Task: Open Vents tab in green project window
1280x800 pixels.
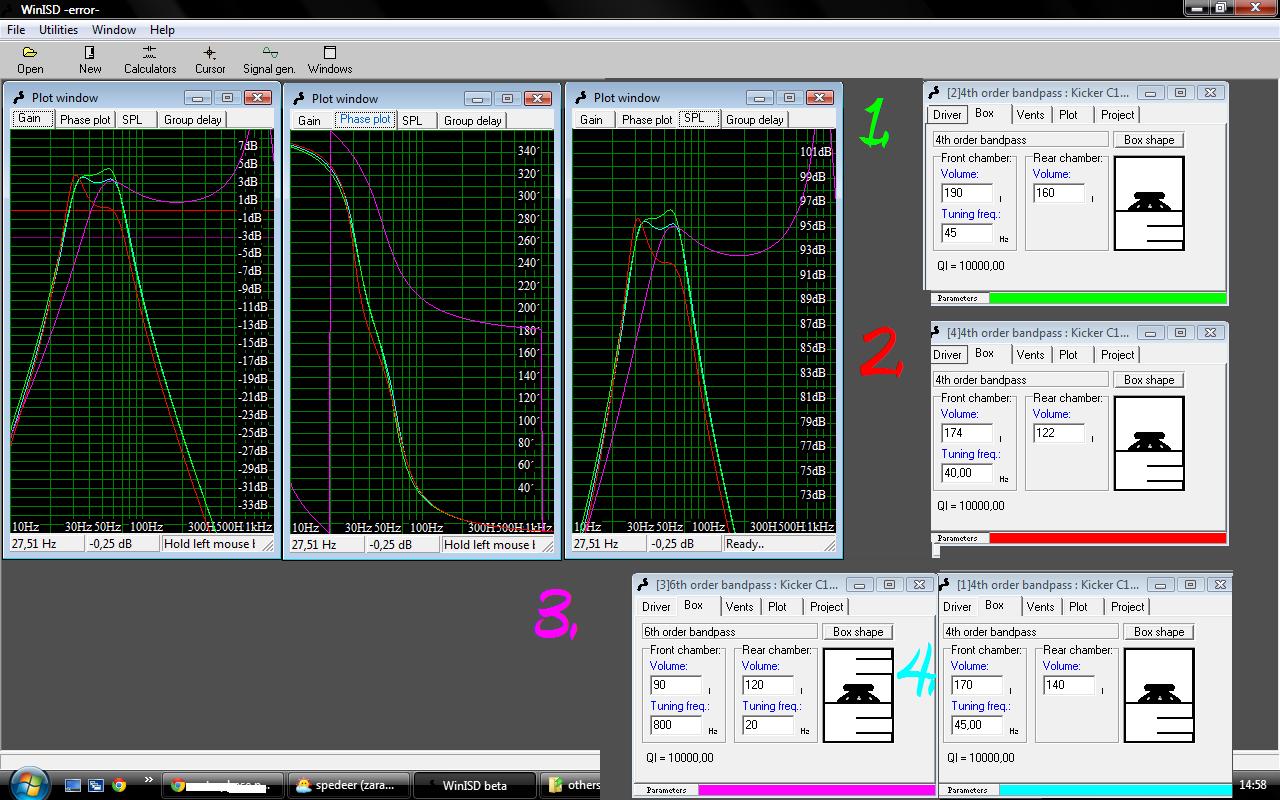Action: tap(1030, 115)
